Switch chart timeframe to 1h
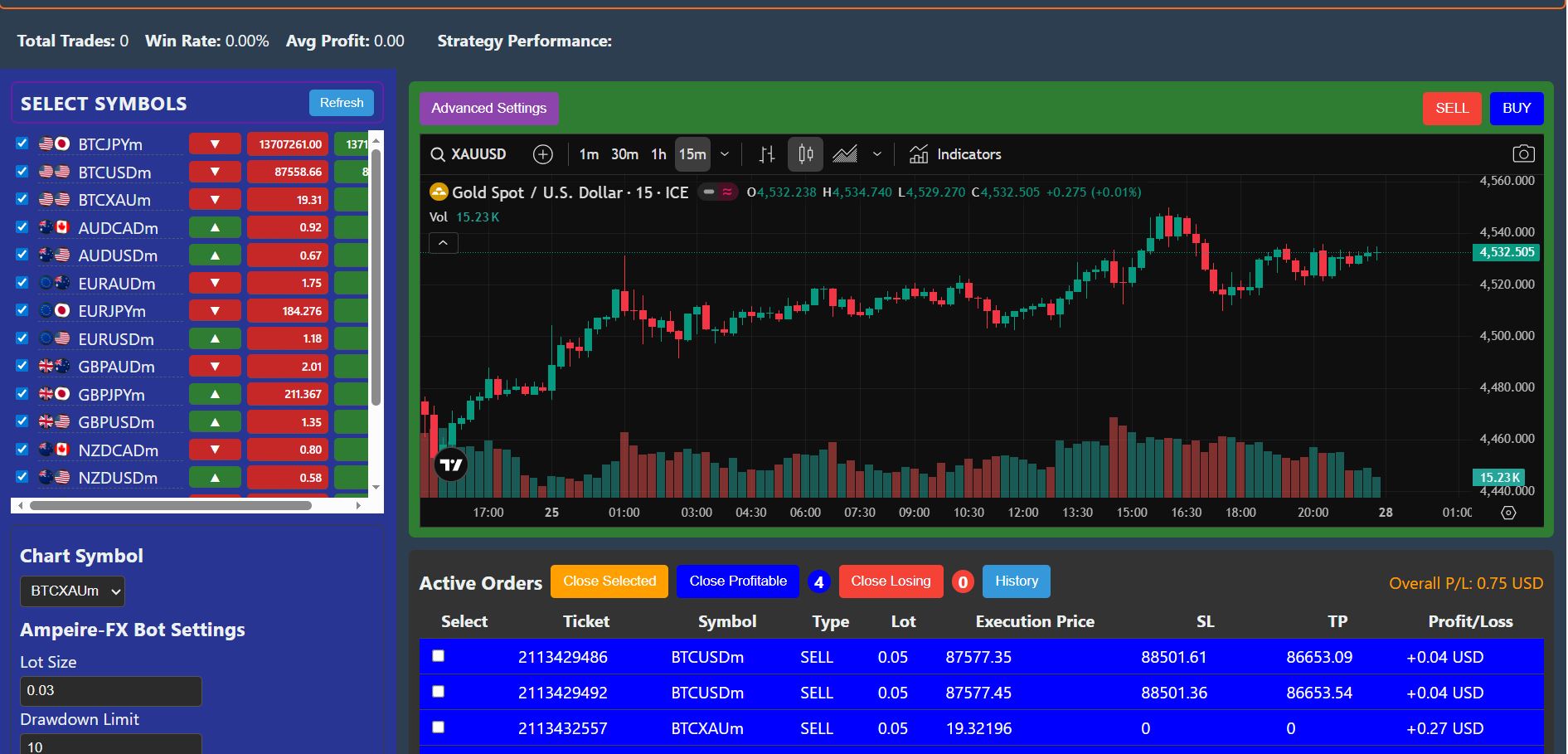This screenshot has height=754, width=1568. tap(658, 154)
